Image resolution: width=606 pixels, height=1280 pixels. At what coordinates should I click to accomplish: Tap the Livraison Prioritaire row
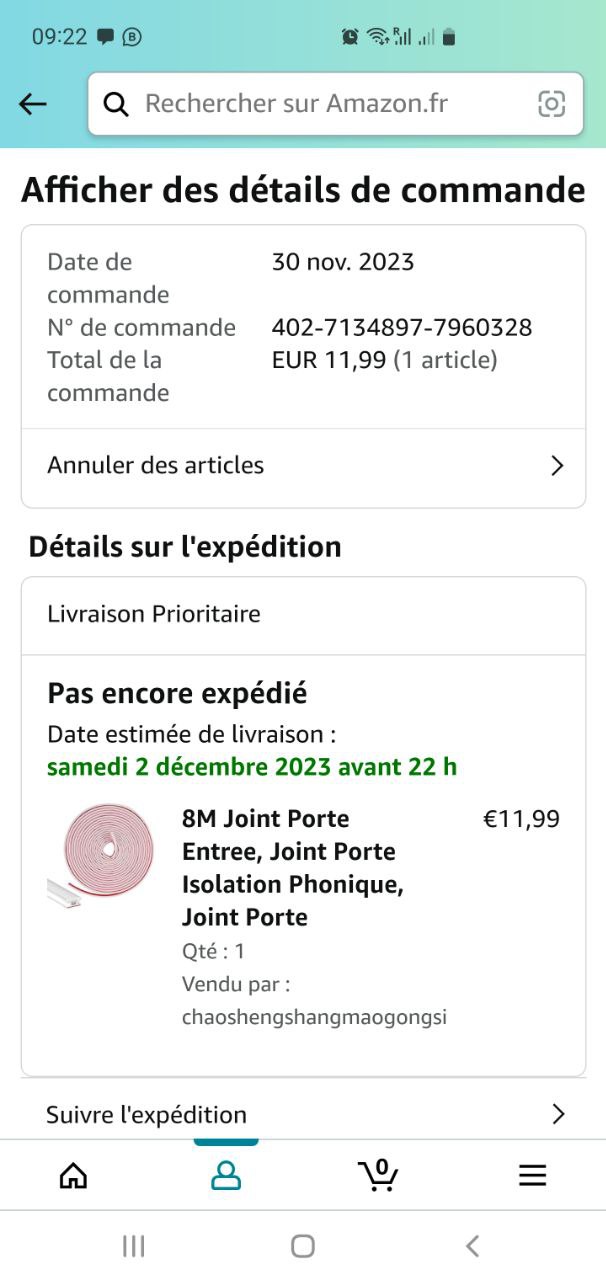(x=154, y=614)
